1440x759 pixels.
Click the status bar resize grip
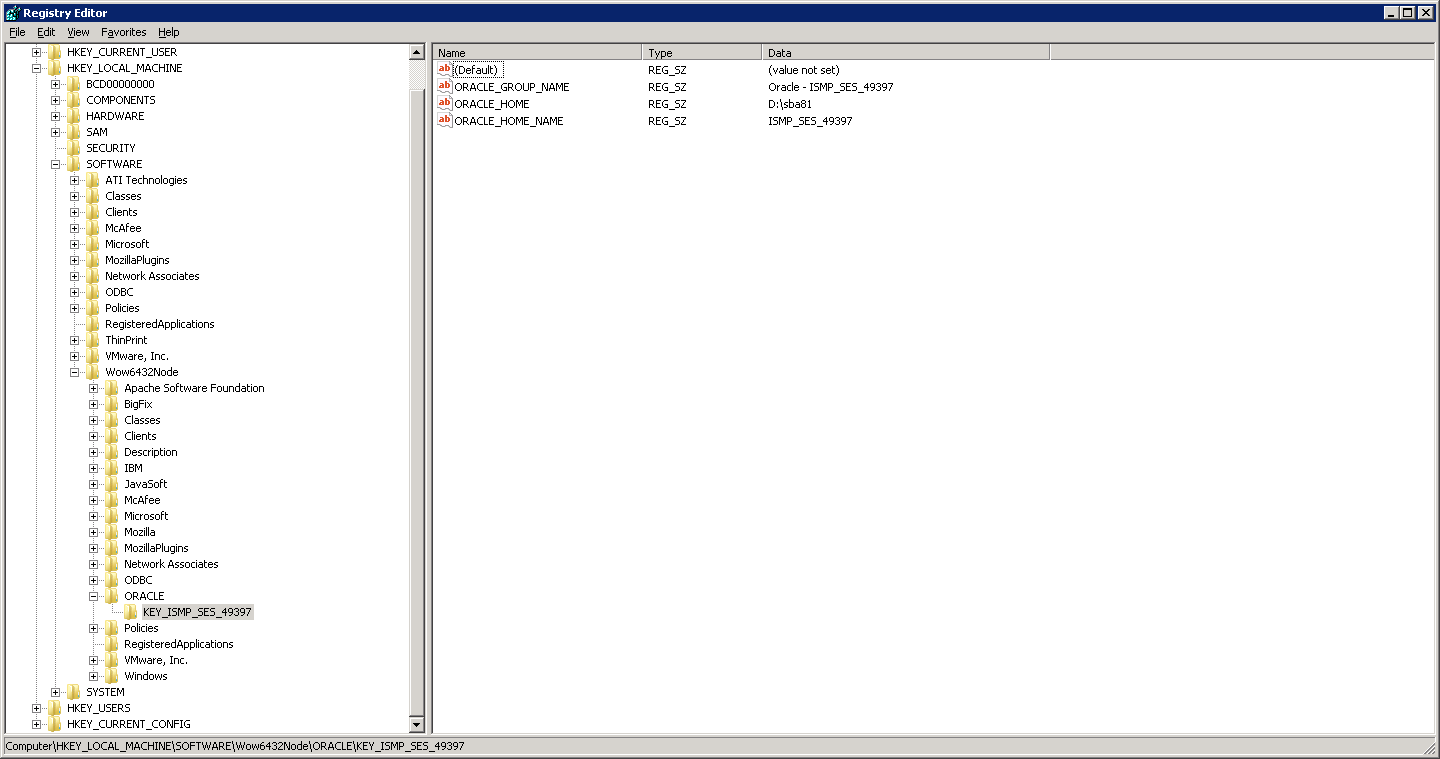tap(1430, 748)
